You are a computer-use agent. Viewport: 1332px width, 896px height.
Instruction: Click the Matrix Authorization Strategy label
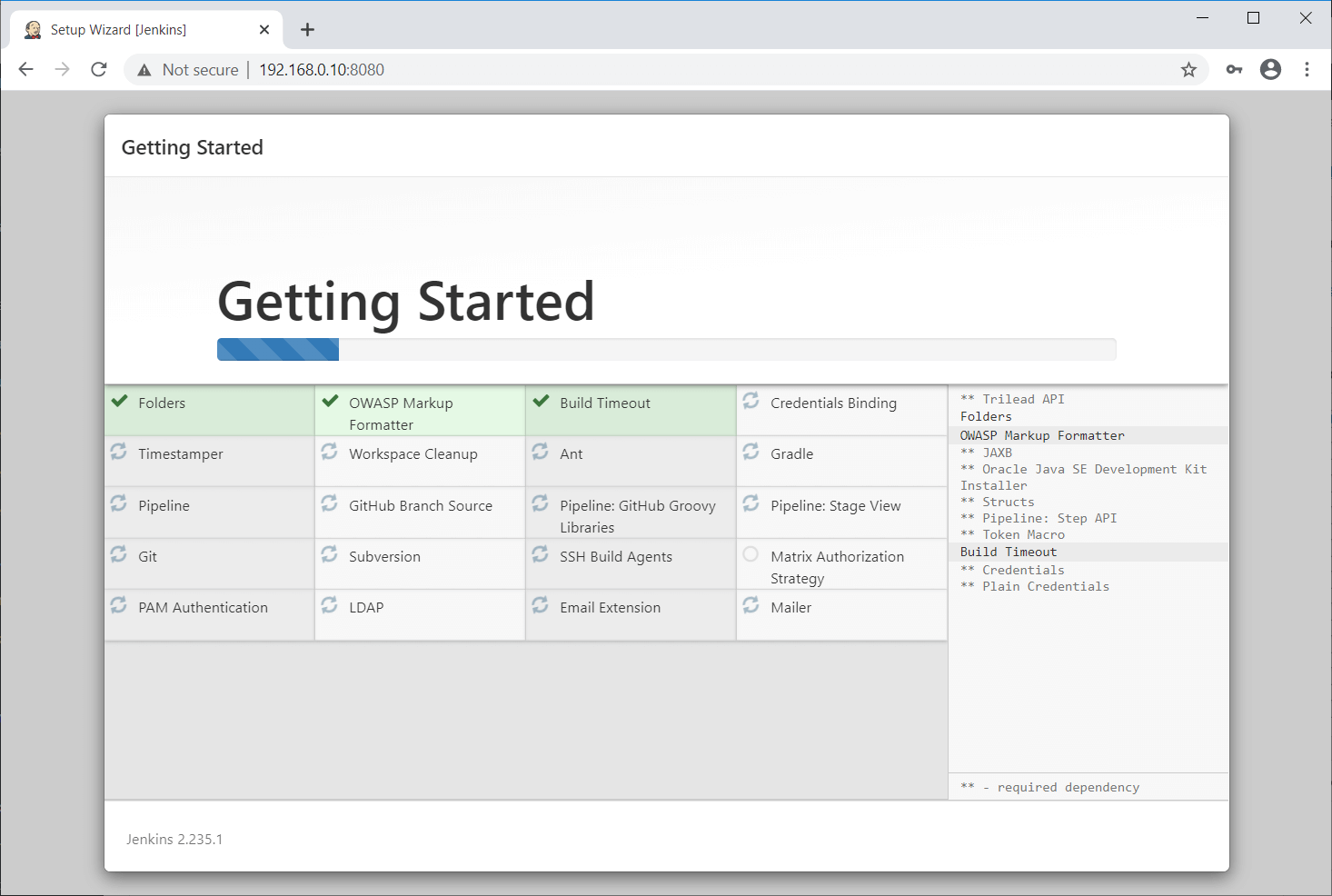coord(837,568)
